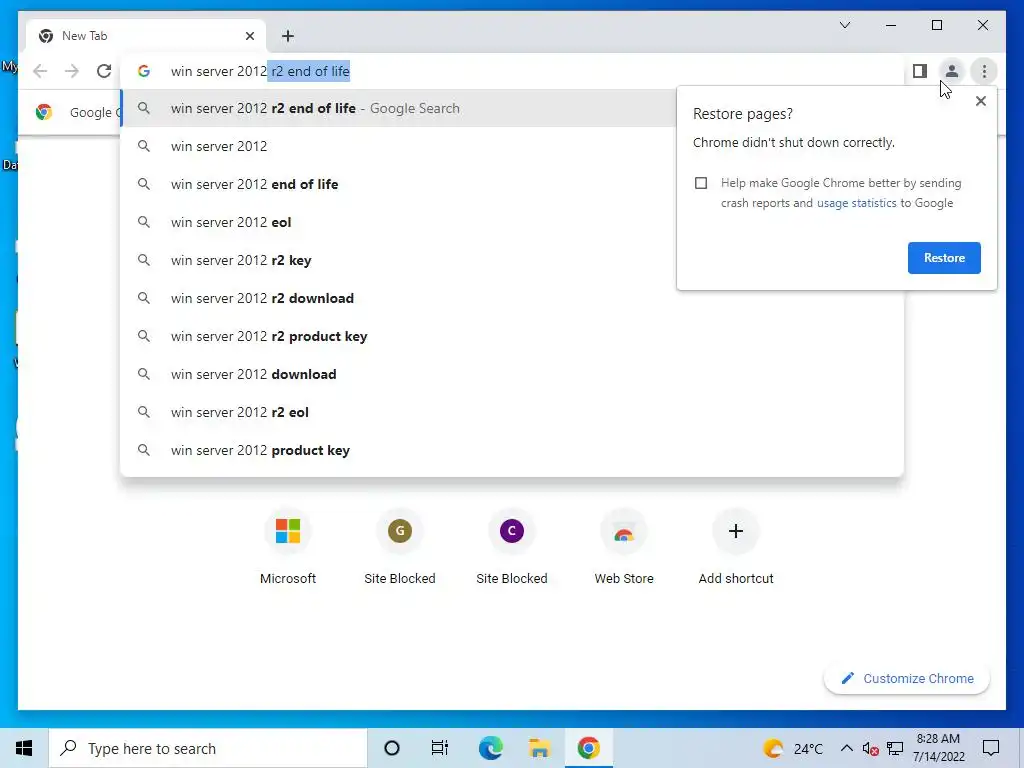1024x768 pixels.
Task: Close the New Tab tab
Action: pyautogui.click(x=249, y=36)
